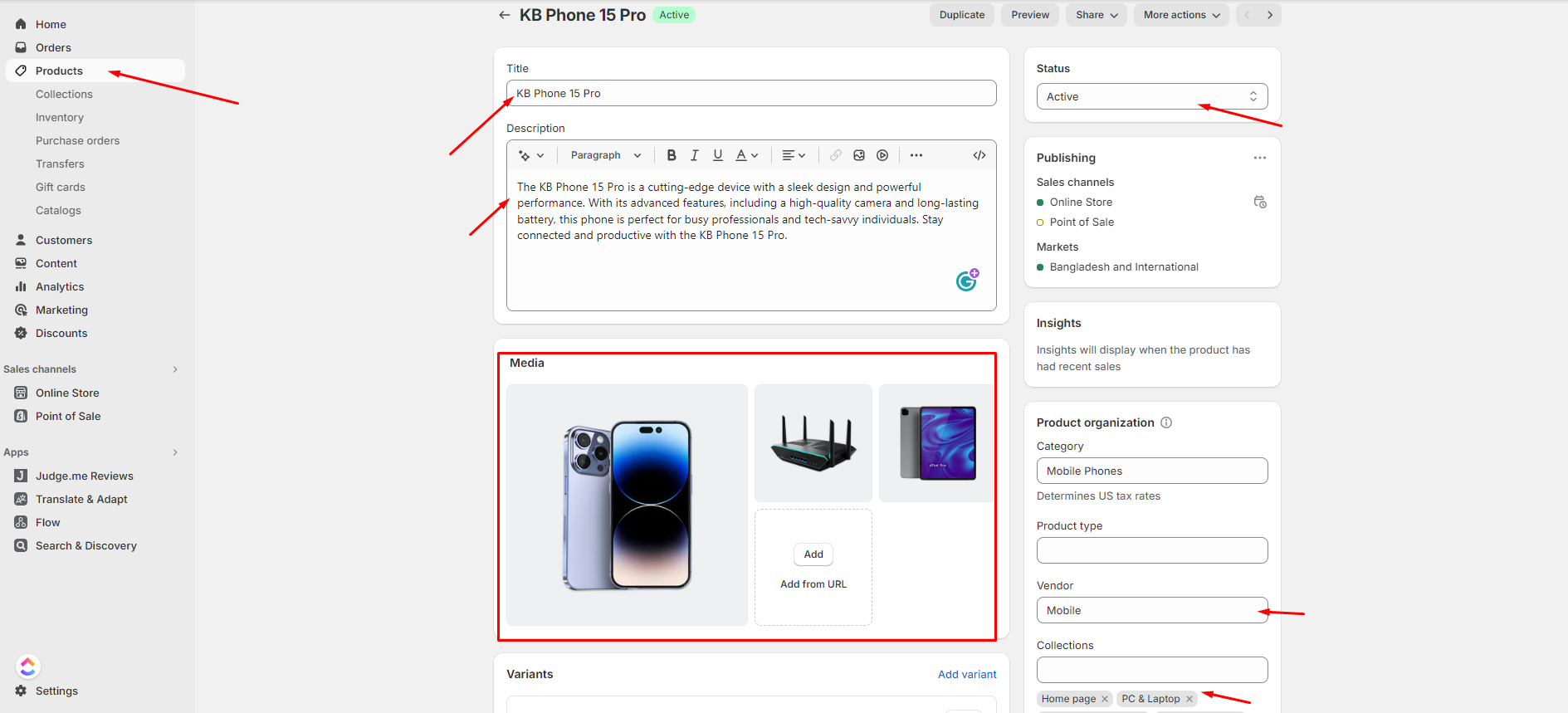
Task: Select the router media thumbnail
Action: click(813, 443)
